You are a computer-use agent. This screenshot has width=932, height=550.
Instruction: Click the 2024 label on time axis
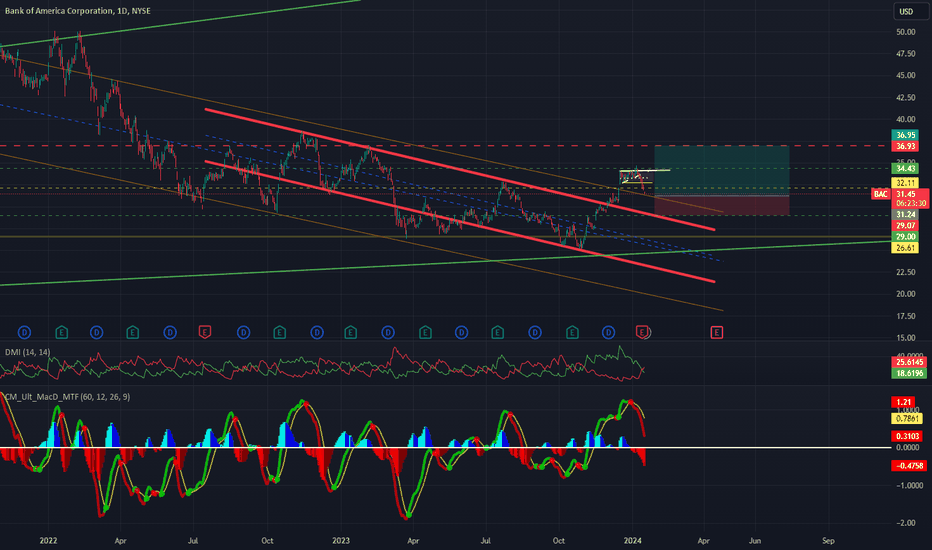click(632, 540)
